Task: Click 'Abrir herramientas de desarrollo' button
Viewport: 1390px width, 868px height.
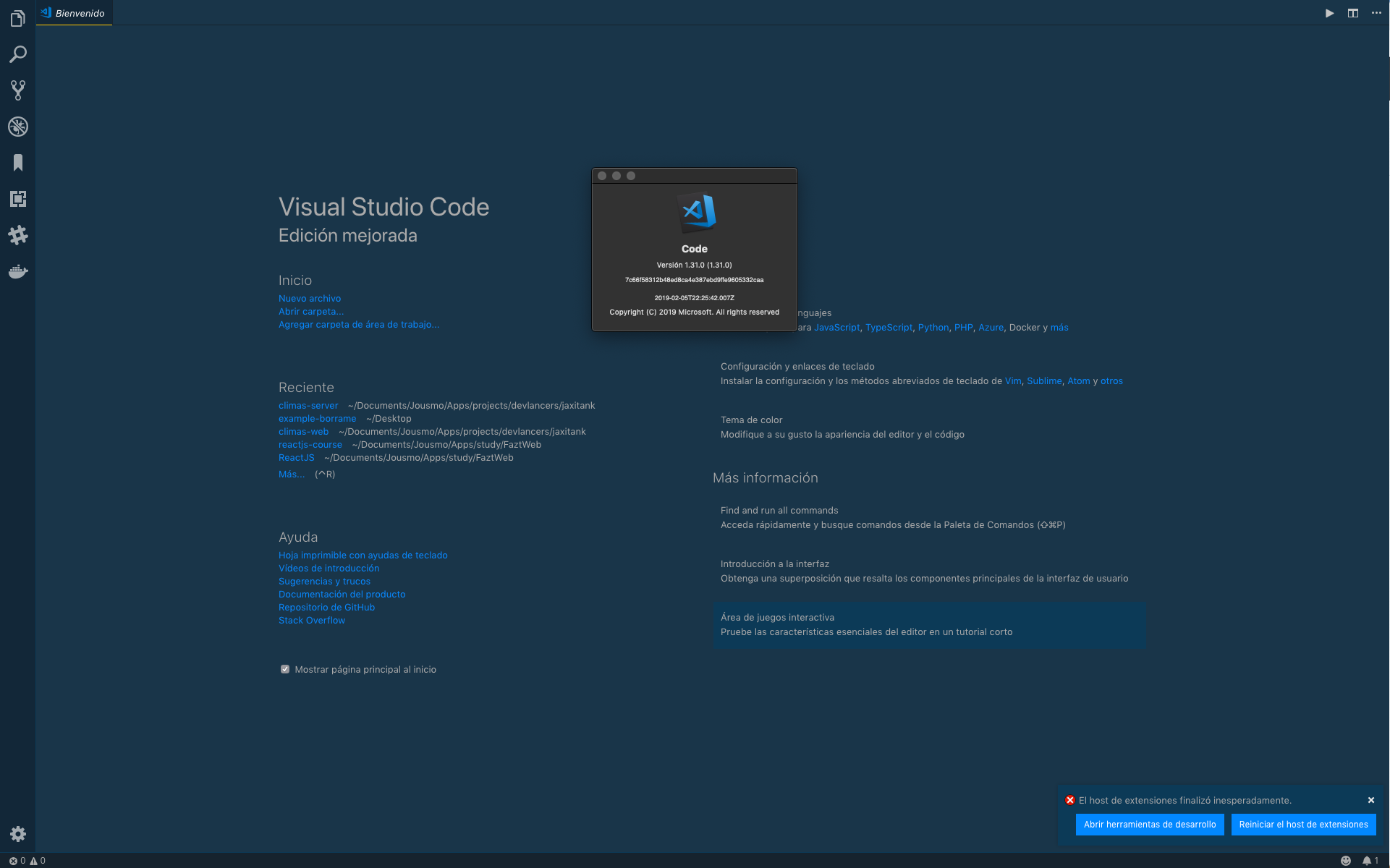Action: coord(1150,825)
